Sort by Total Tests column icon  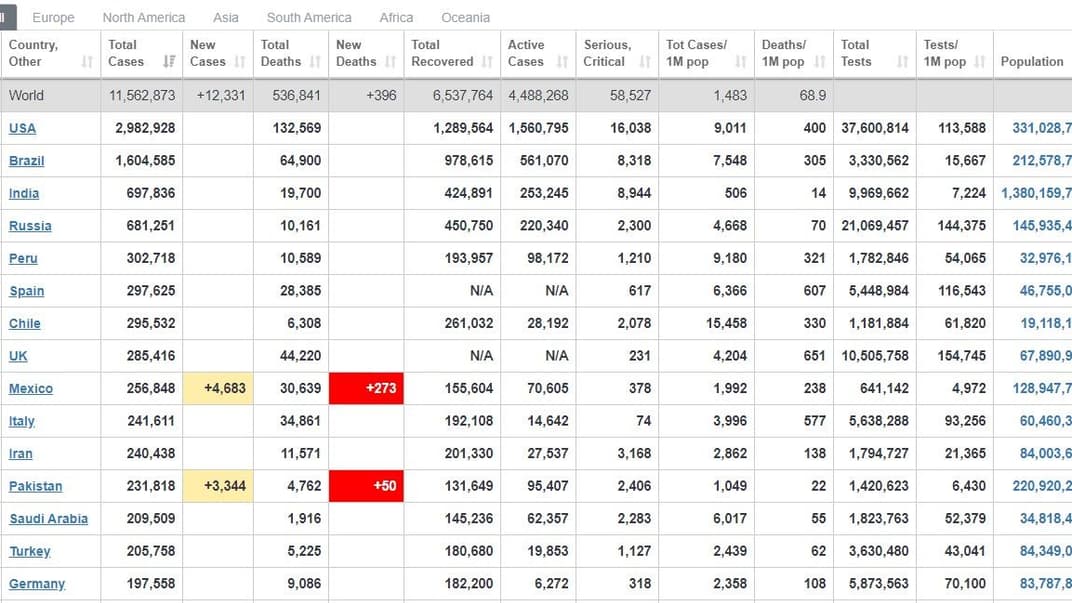pos(902,62)
